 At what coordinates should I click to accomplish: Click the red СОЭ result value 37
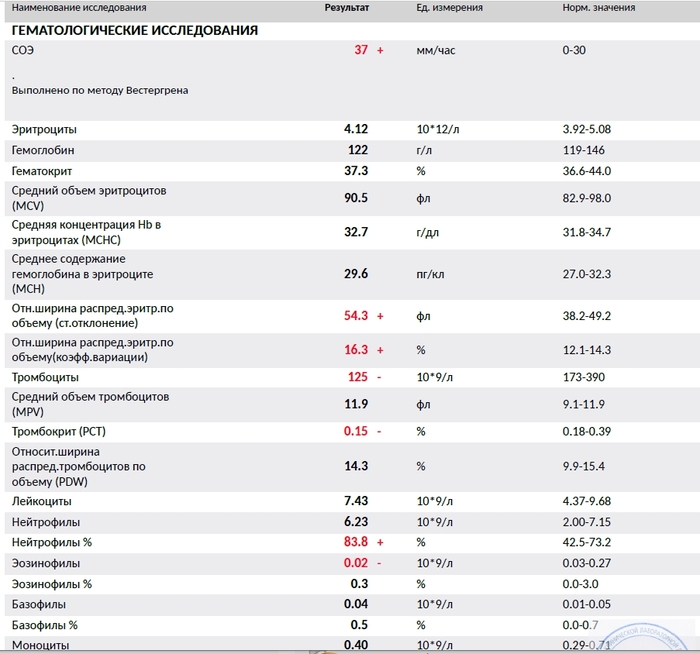coord(361,50)
